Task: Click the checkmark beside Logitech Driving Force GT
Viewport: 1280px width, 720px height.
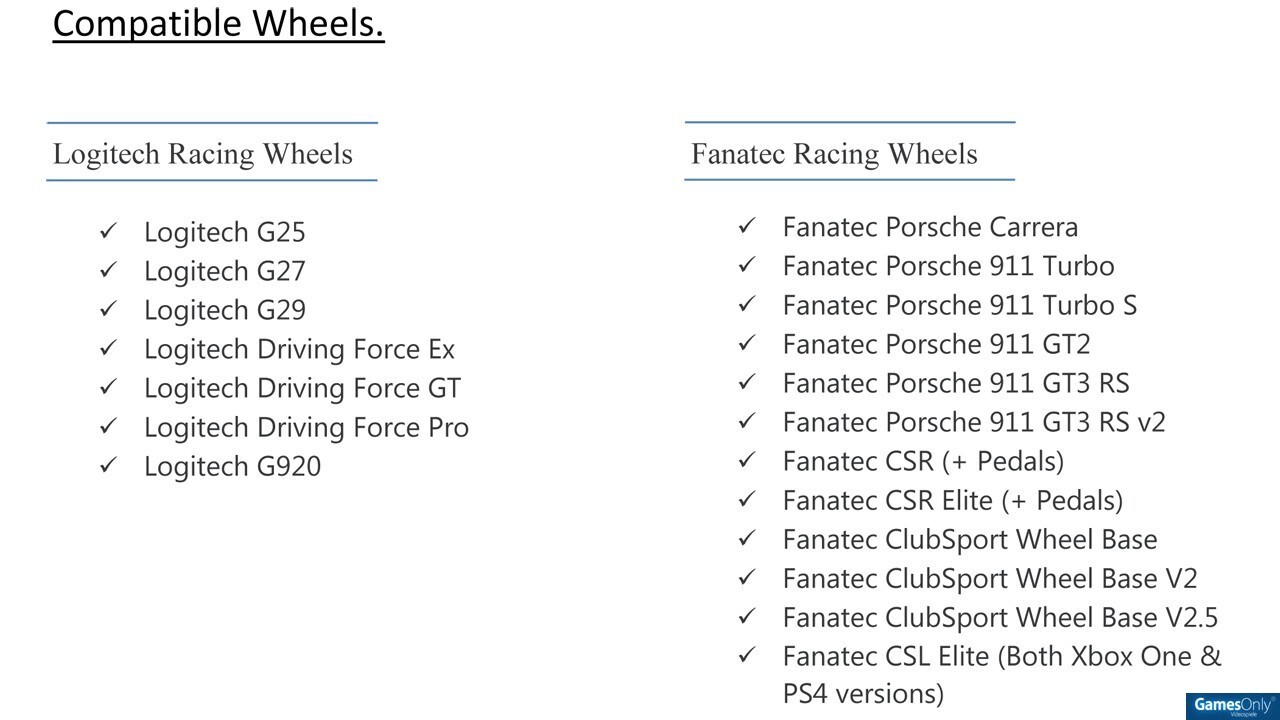Action: [x=108, y=388]
